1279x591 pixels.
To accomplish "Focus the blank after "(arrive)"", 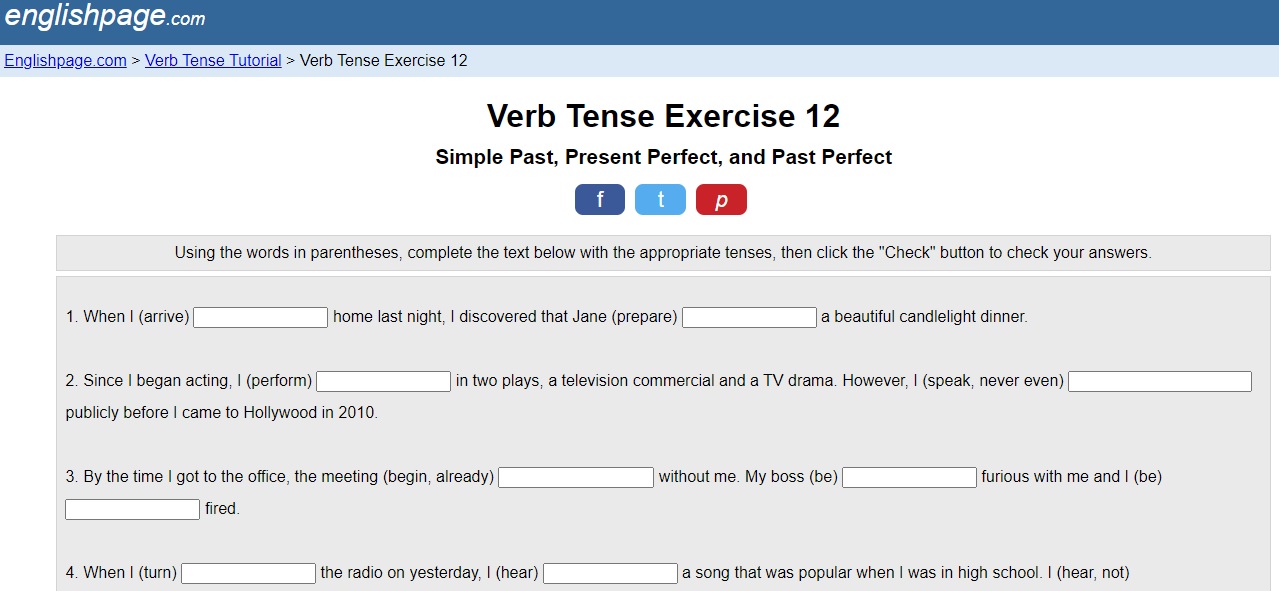I will (260, 317).
